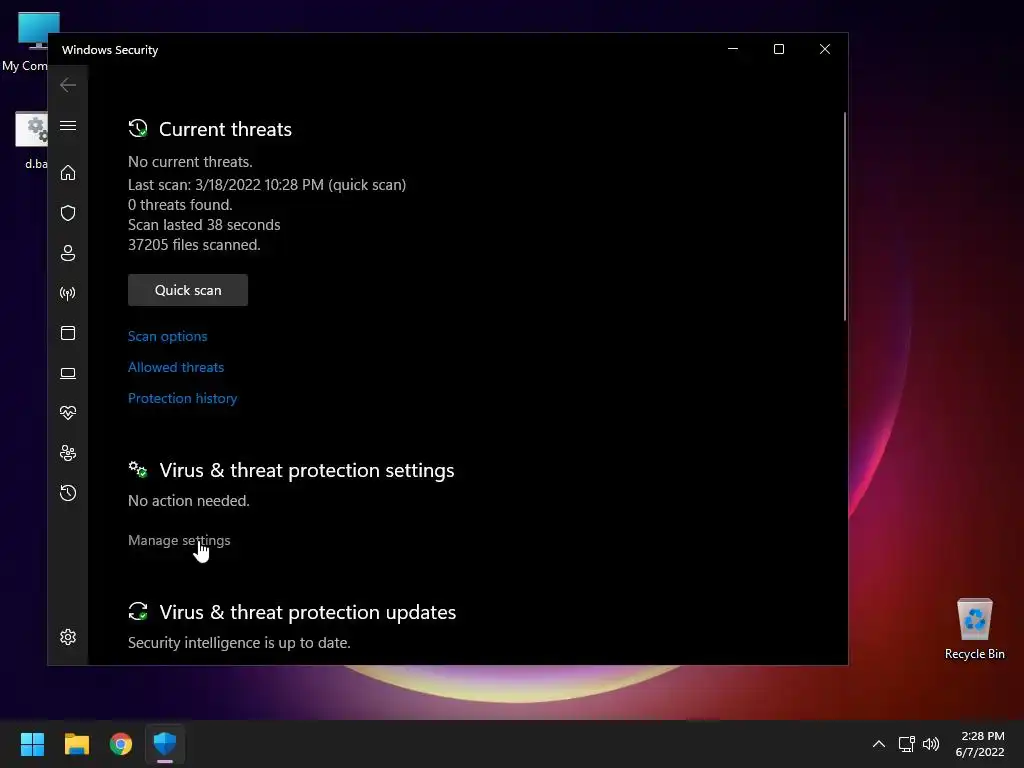The image size is (1024, 768).
Task: Open the Home page icon
Action: (68, 172)
